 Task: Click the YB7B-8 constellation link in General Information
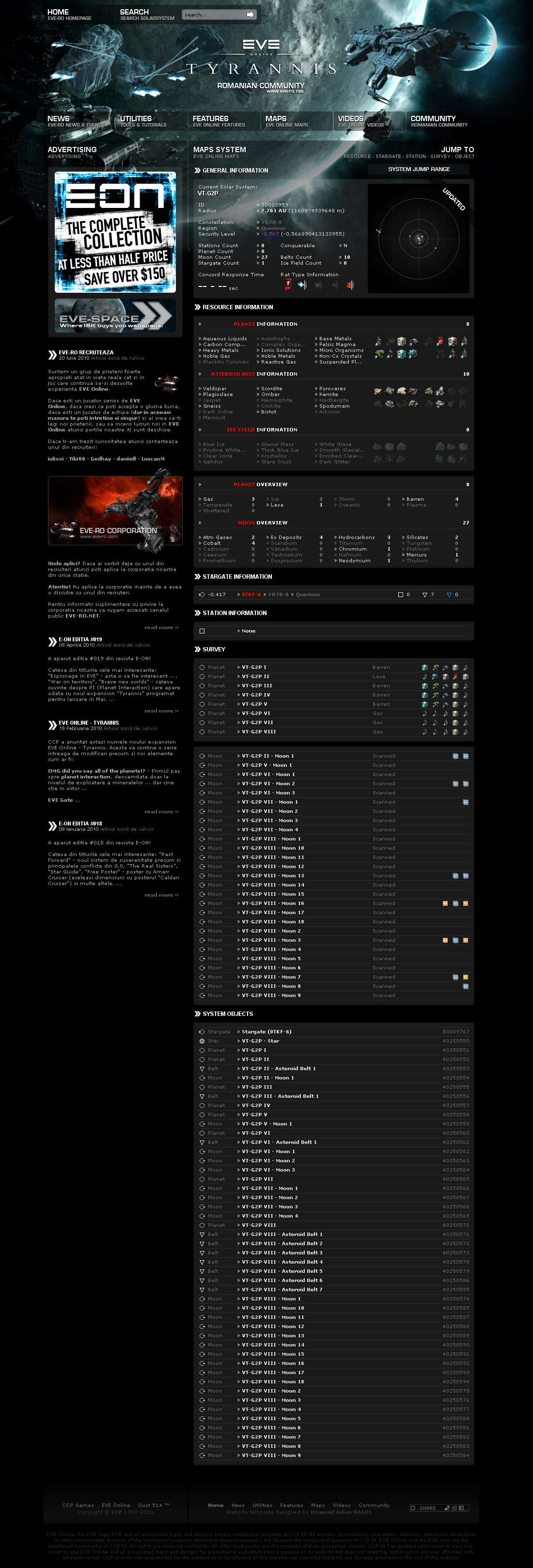(271, 222)
